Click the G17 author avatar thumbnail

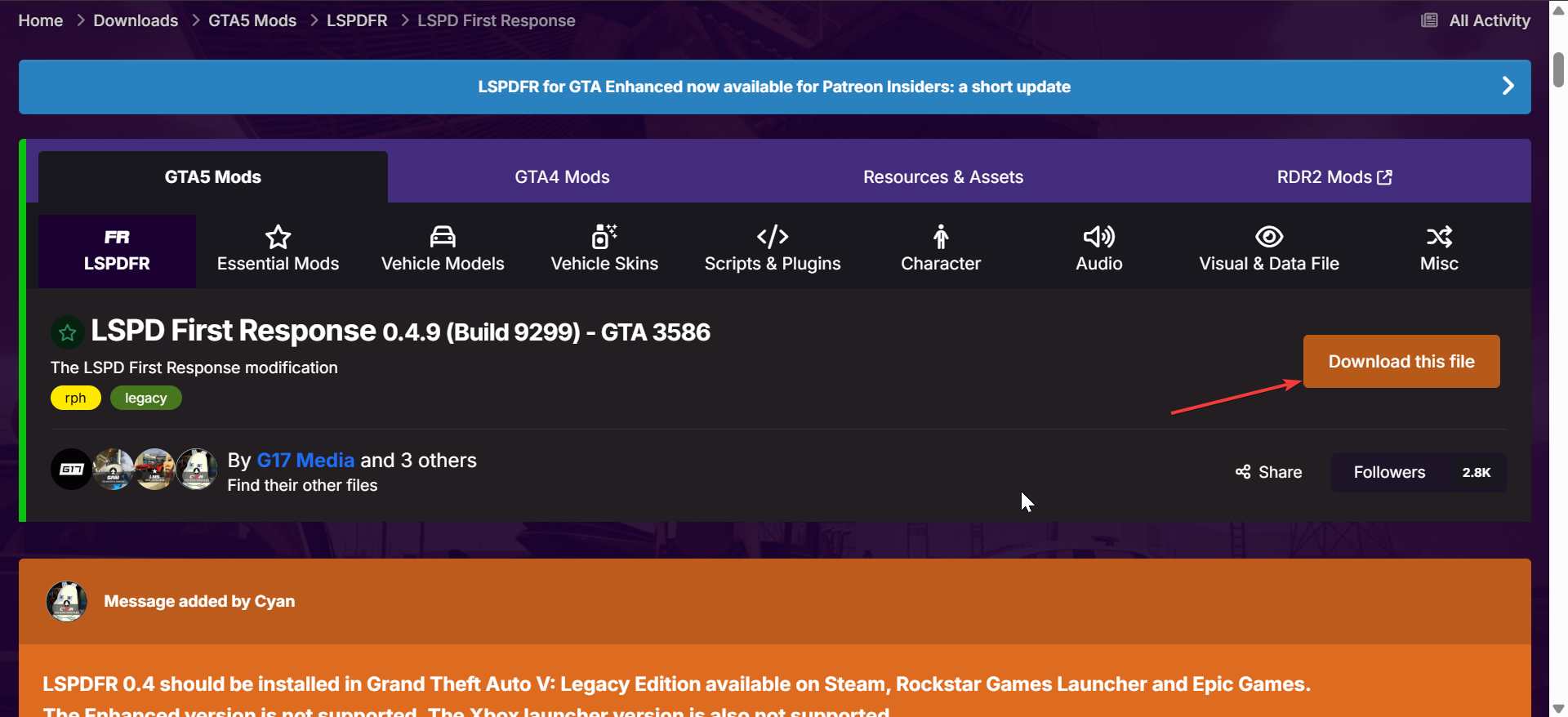(71, 470)
